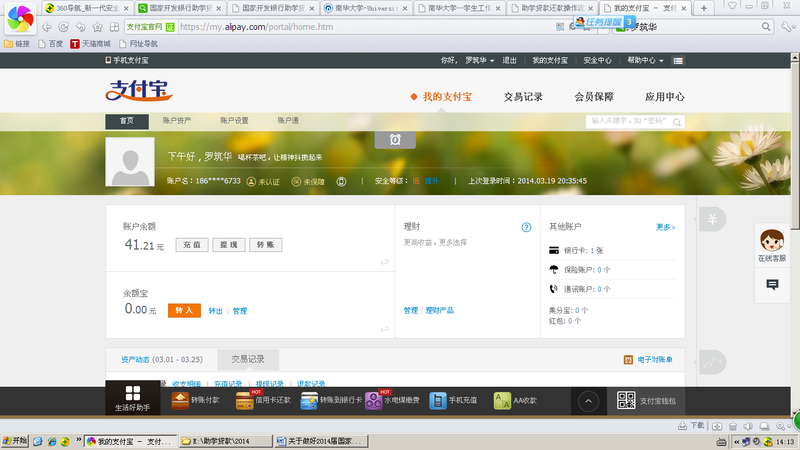Click the browser refresh icon
This screenshot has width=800, height=450.
(x=64, y=27)
